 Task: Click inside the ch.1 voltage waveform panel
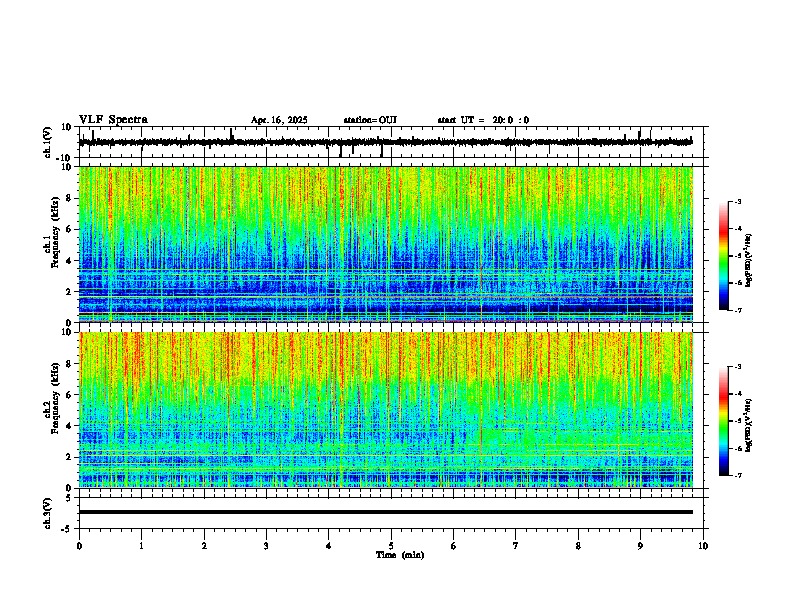coord(393,142)
